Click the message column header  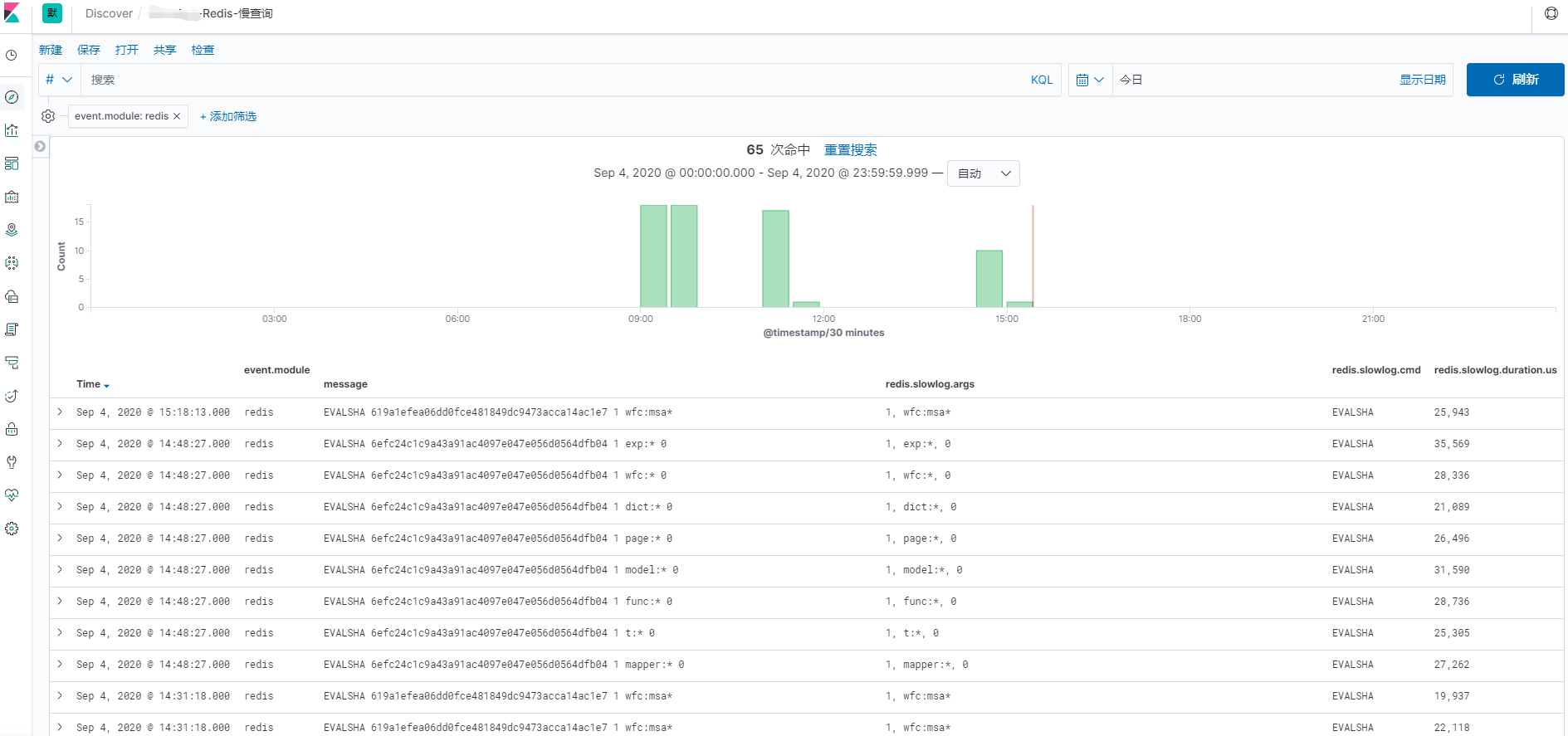pos(345,384)
